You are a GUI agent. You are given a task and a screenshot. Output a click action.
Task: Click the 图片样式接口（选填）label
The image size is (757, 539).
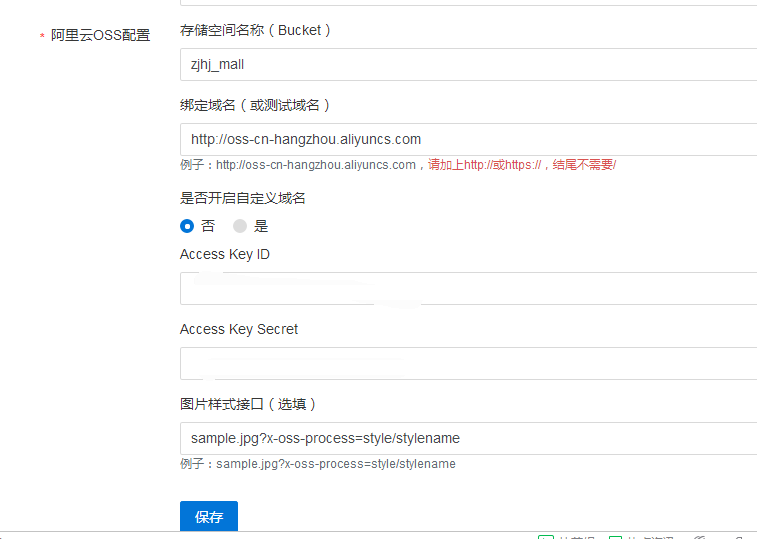[248, 404]
